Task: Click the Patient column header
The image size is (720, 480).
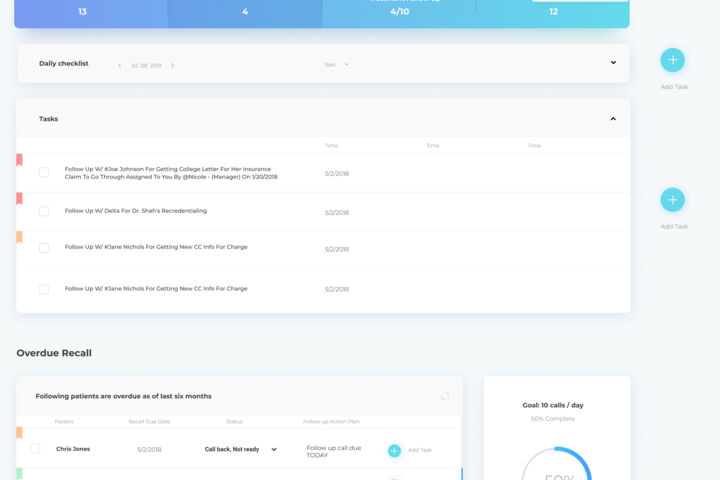Action: [64, 422]
